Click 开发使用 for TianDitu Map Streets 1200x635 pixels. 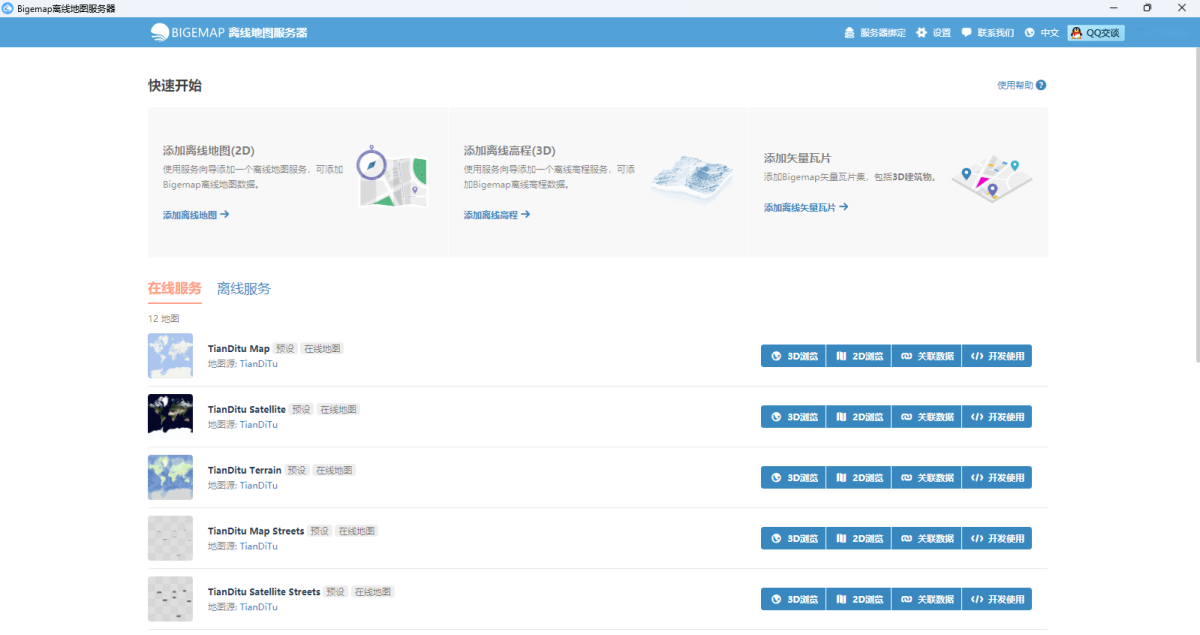[996, 539]
